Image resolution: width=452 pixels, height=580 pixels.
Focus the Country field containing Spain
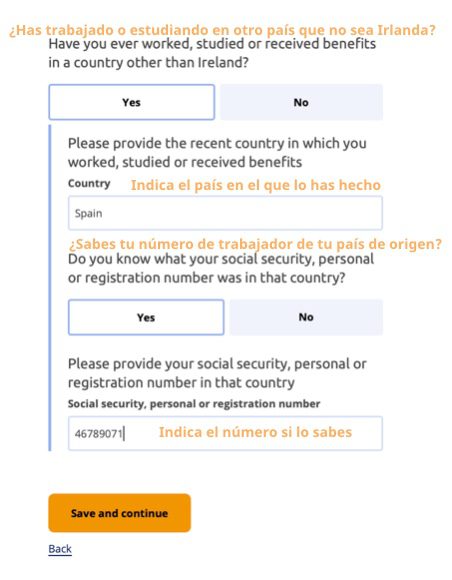tap(225, 213)
